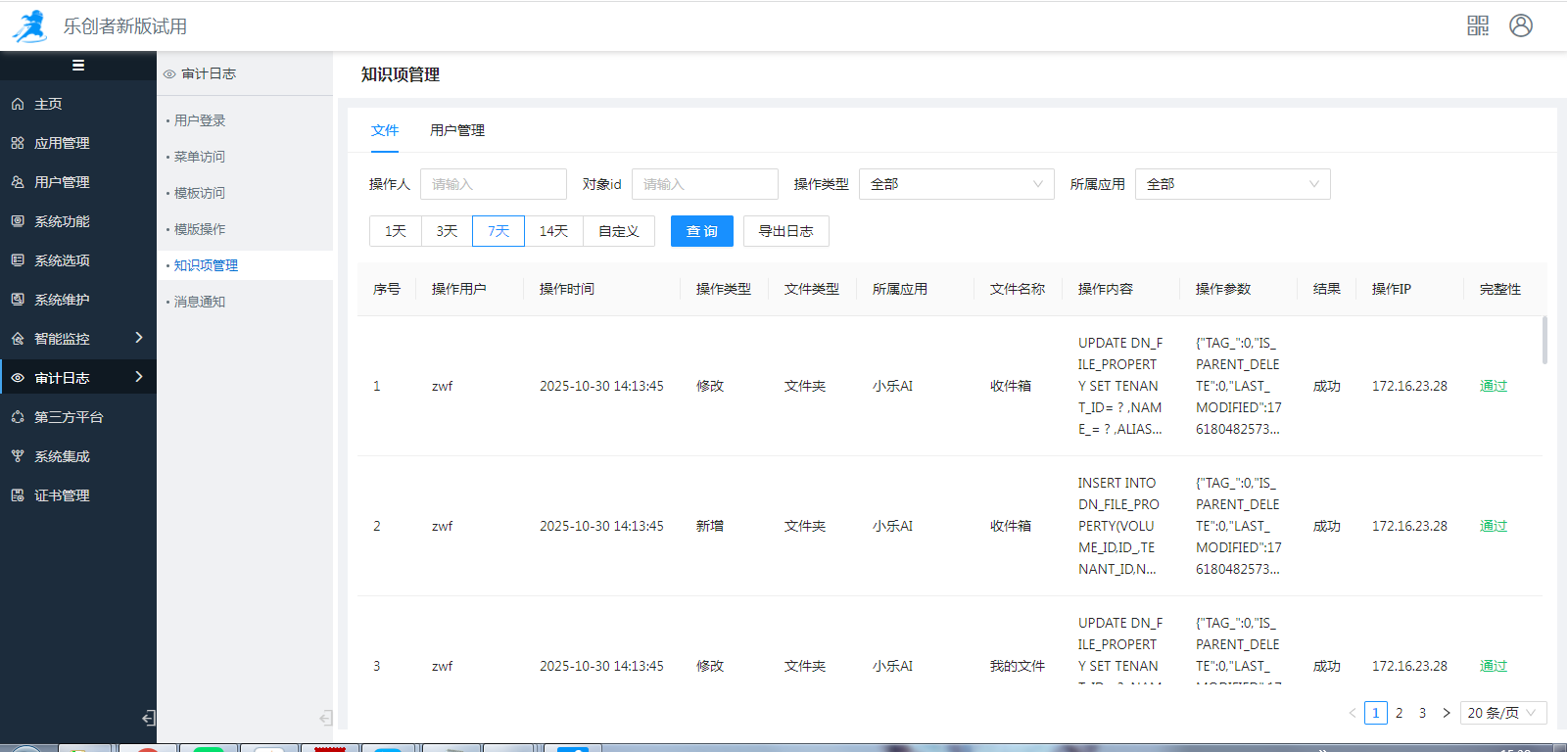Open the 所属应用 dropdown

click(x=1232, y=184)
